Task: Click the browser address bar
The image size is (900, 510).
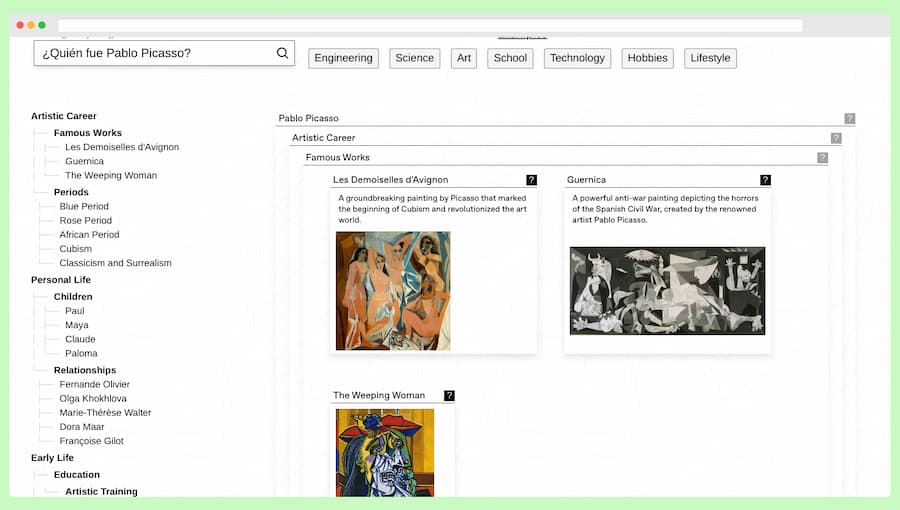Action: (x=430, y=25)
